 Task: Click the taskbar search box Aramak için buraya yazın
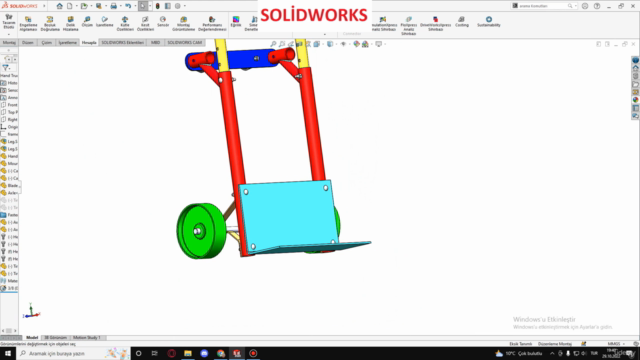[73, 353]
